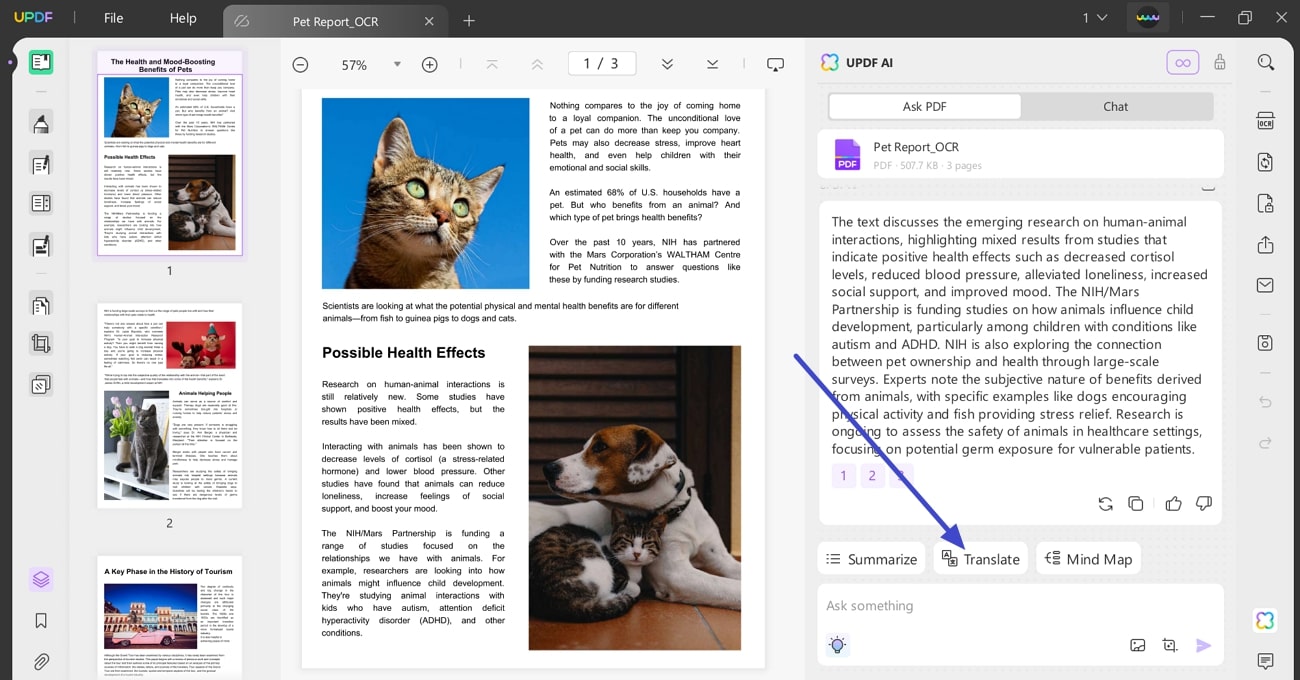Open the Share panel
This screenshot has height=680, width=1300.
(x=1265, y=245)
